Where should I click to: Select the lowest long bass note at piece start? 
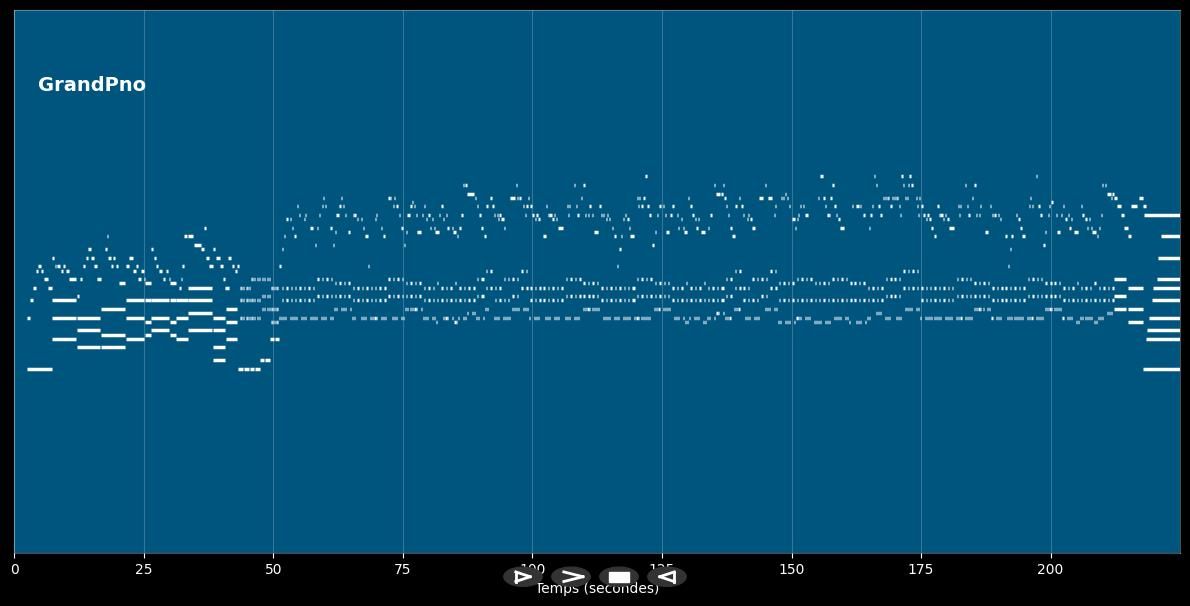point(39,369)
